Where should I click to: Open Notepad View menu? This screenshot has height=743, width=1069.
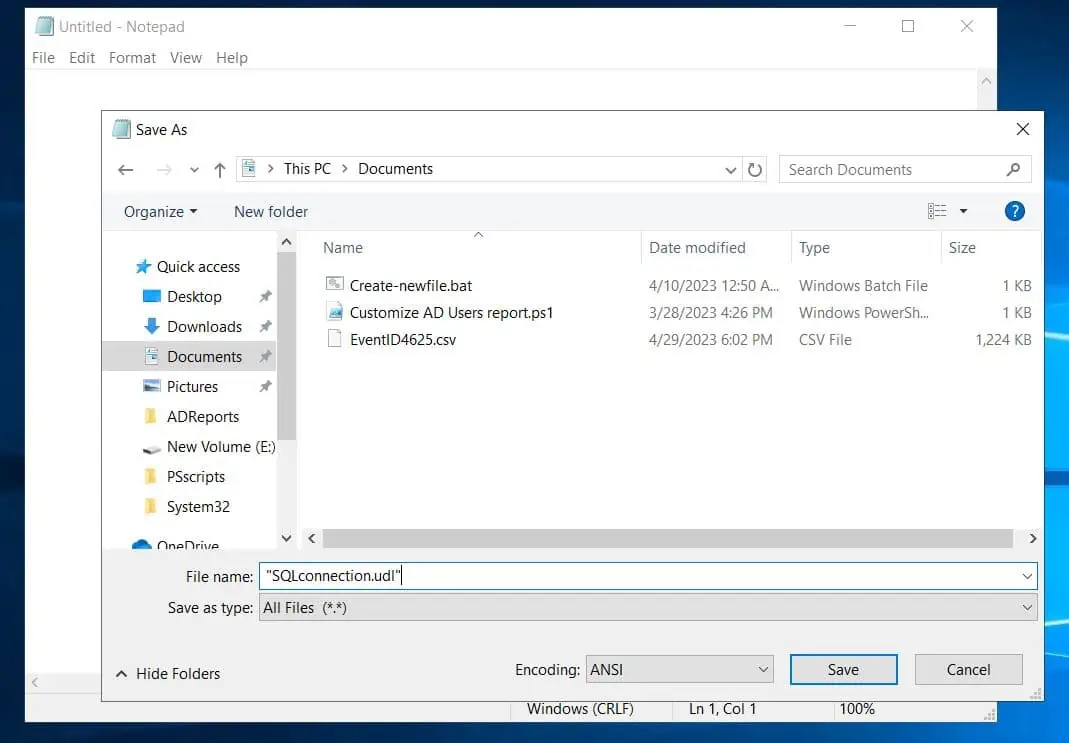185,58
